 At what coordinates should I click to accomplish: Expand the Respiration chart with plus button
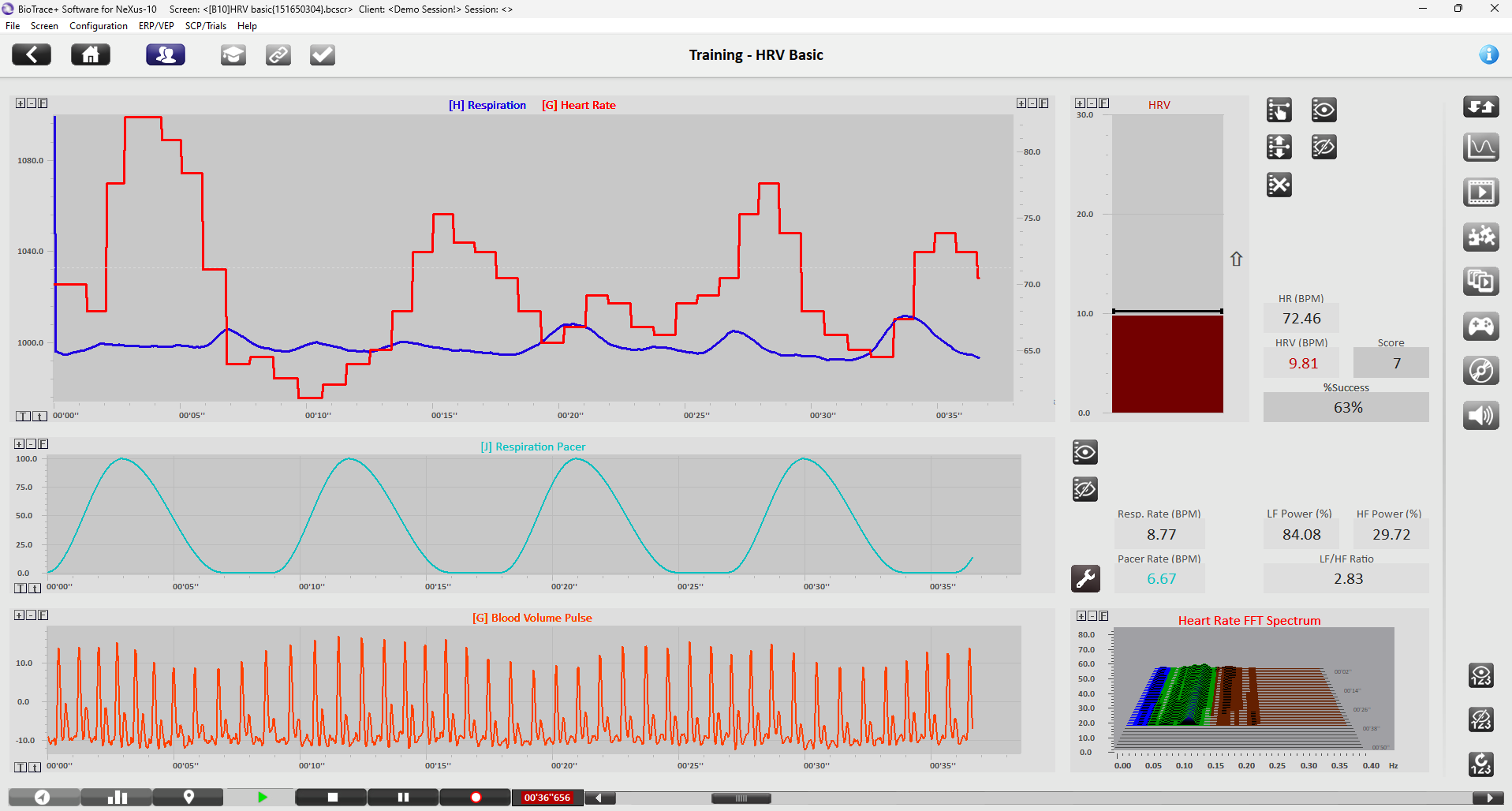click(21, 103)
